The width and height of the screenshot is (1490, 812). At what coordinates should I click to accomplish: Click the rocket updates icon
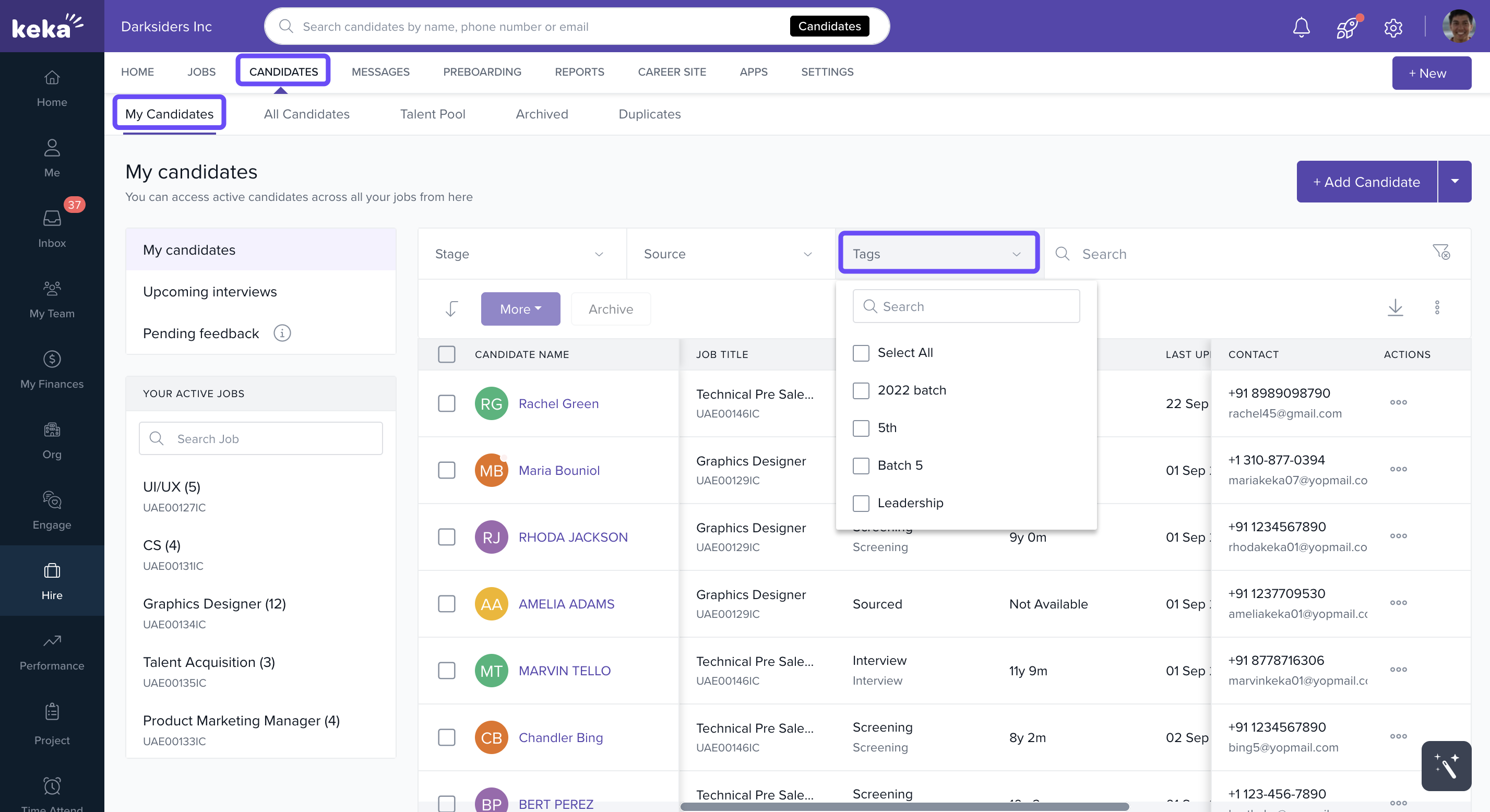1347,27
